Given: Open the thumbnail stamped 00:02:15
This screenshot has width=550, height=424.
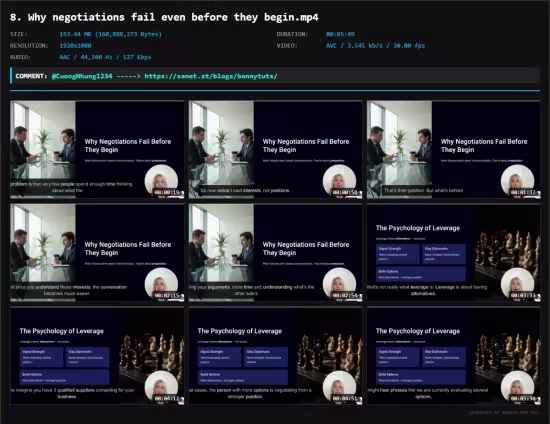Looking at the screenshot, I should click(97, 253).
